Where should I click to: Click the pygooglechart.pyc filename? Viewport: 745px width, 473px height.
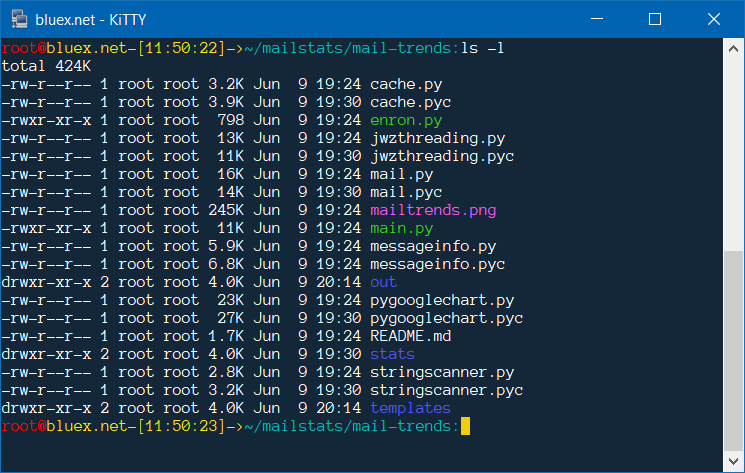point(446,318)
